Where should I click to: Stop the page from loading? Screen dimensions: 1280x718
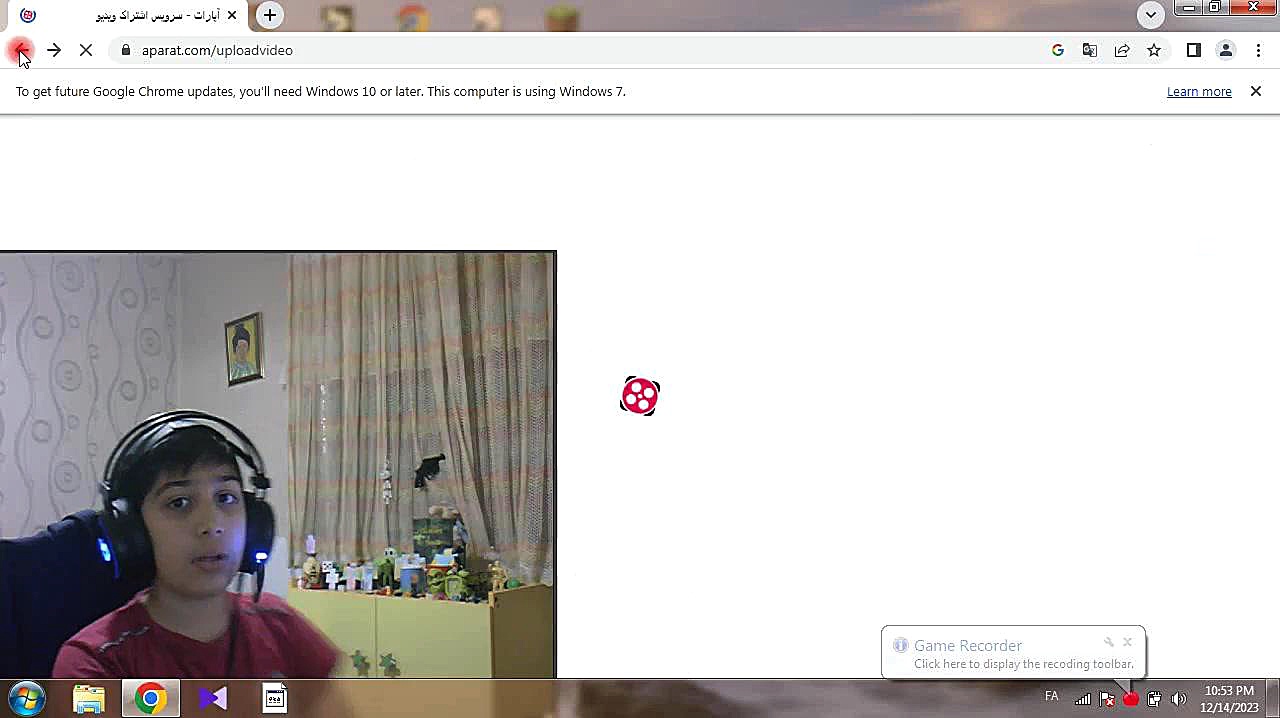[86, 50]
